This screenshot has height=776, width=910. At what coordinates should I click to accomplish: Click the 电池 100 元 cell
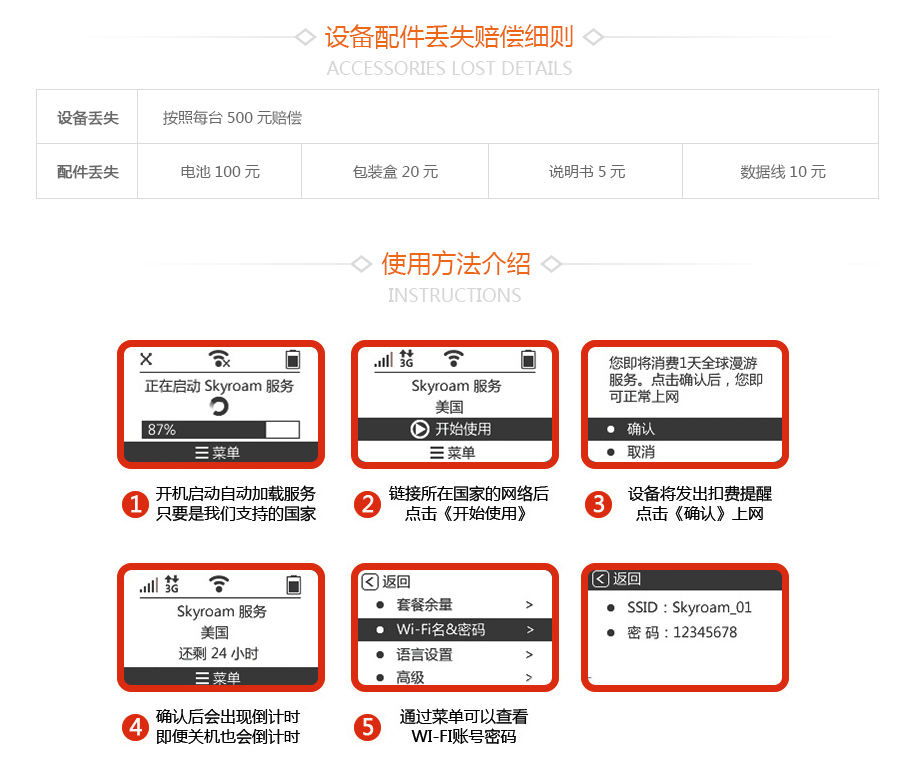pyautogui.click(x=220, y=172)
